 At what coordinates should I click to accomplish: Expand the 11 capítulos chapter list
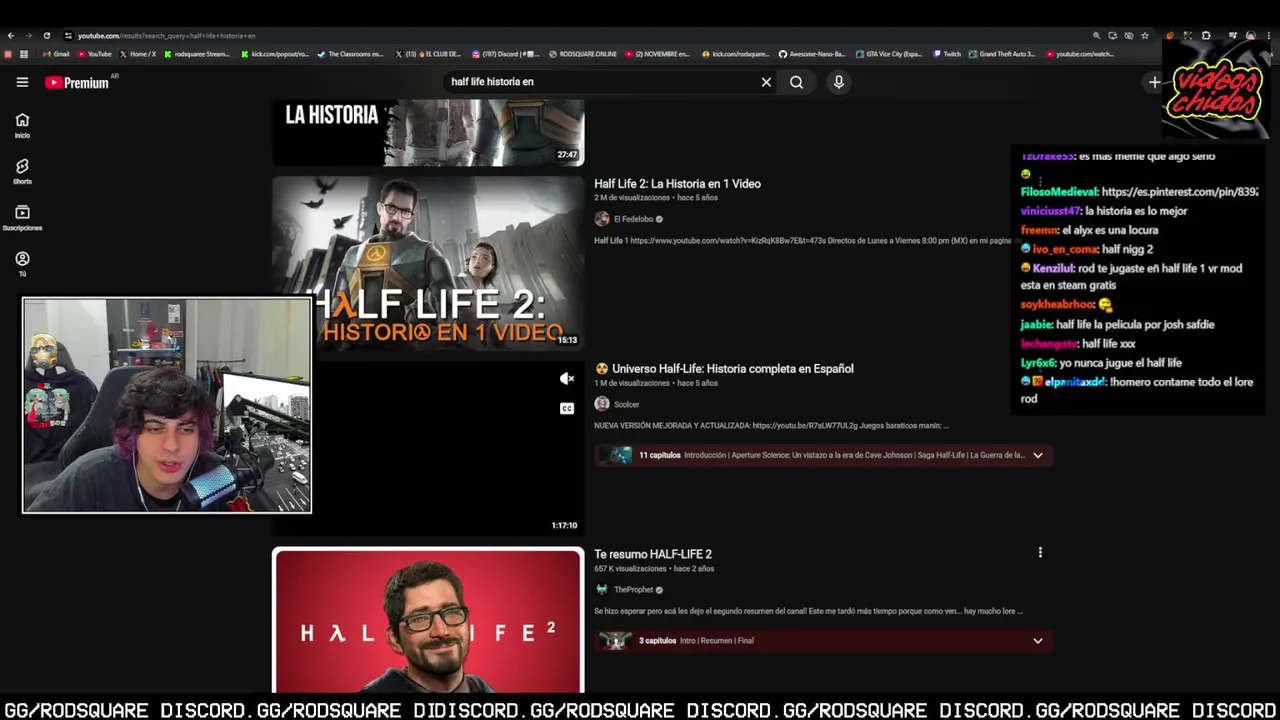1037,455
